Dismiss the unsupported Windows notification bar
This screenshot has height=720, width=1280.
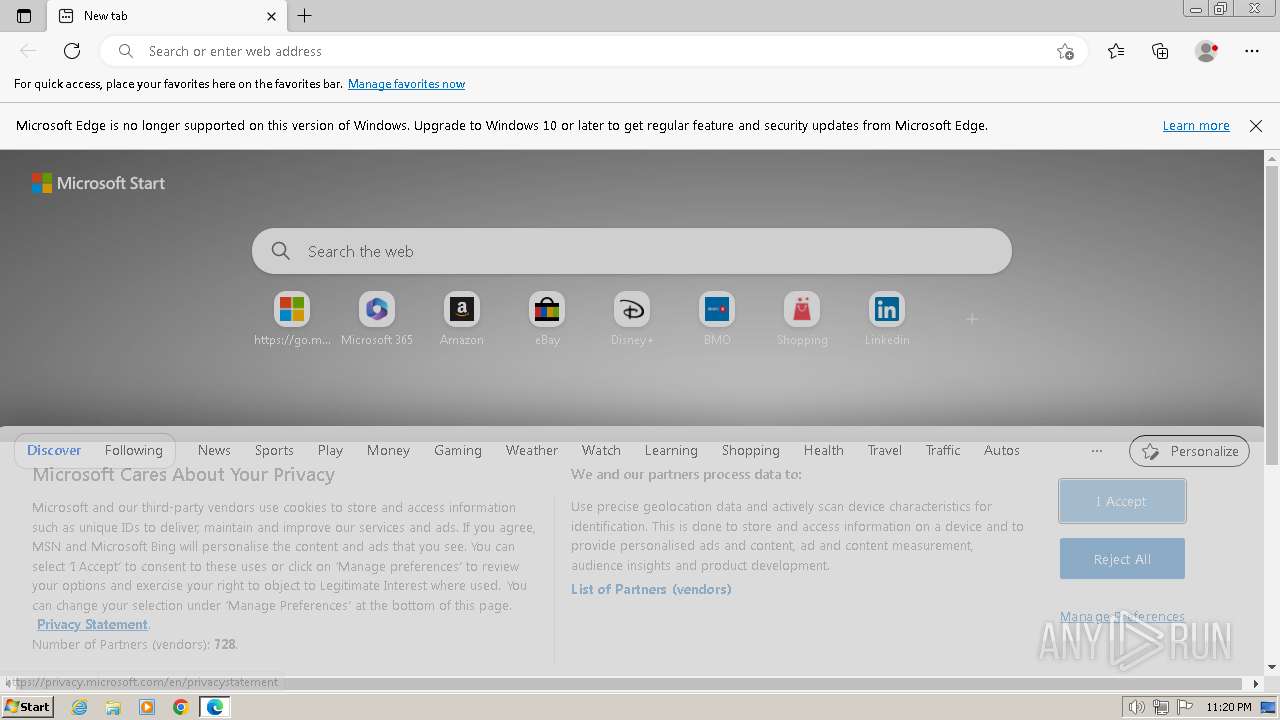click(x=1256, y=126)
